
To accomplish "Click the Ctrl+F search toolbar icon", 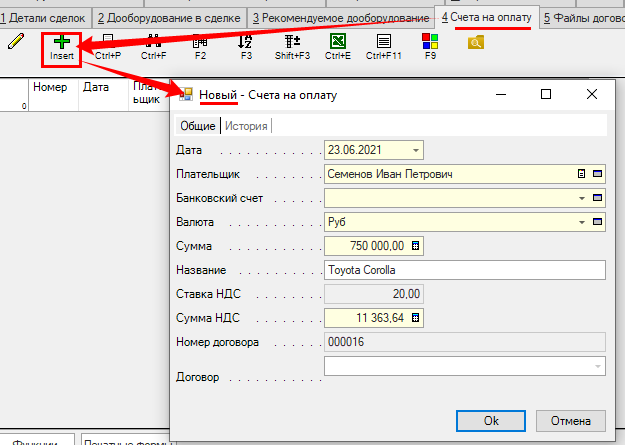I will pos(154,42).
